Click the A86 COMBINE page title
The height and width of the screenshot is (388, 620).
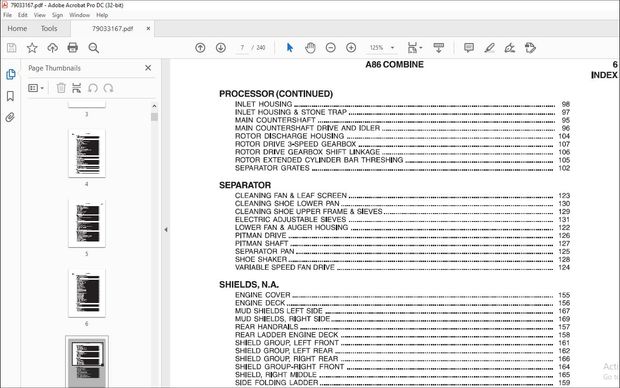point(394,64)
